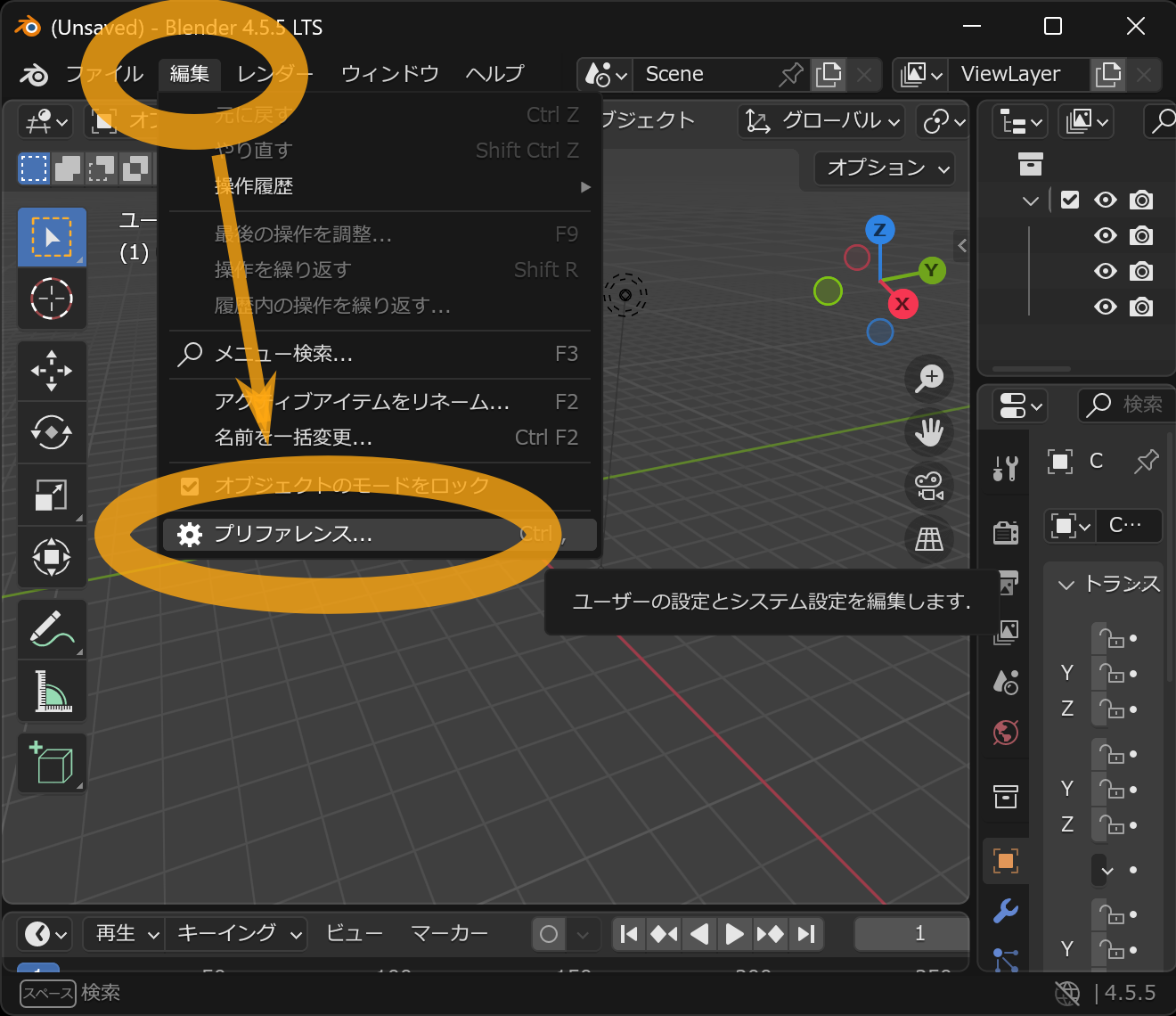Viewport: 1176px width, 1016px height.
Task: Switch to perspective/orthographic grid view
Action: point(929,539)
